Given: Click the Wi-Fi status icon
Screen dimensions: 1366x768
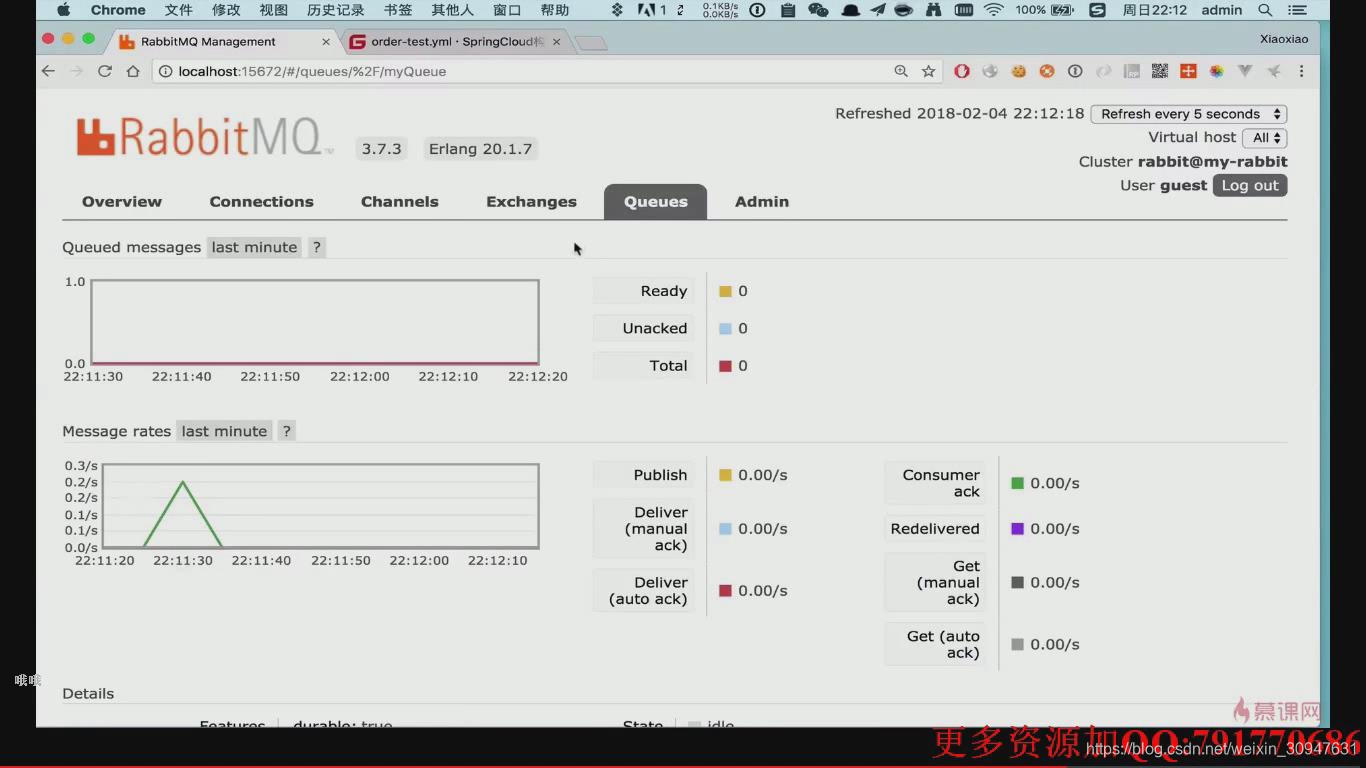Looking at the screenshot, I should pyautogui.click(x=993, y=10).
